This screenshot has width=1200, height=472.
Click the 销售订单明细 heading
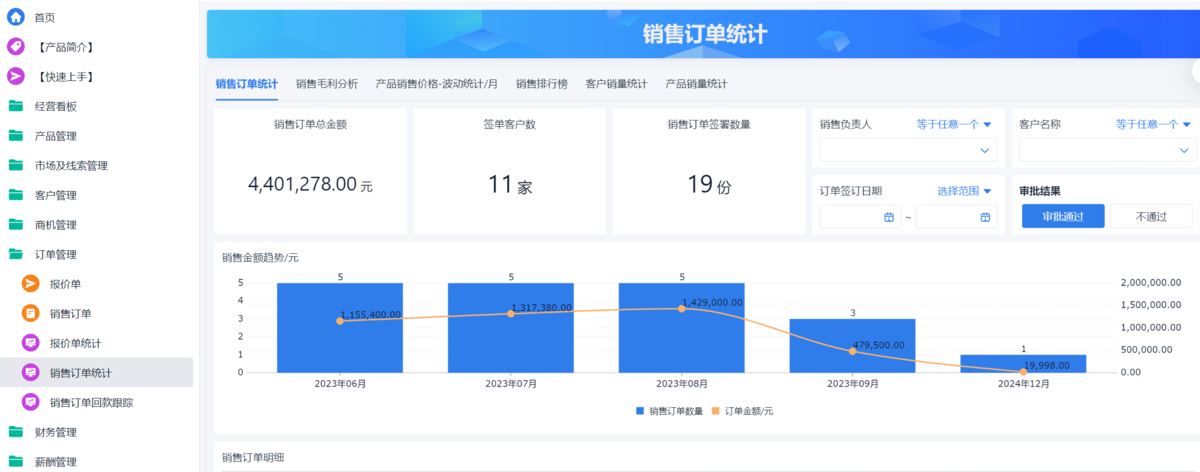point(254,457)
